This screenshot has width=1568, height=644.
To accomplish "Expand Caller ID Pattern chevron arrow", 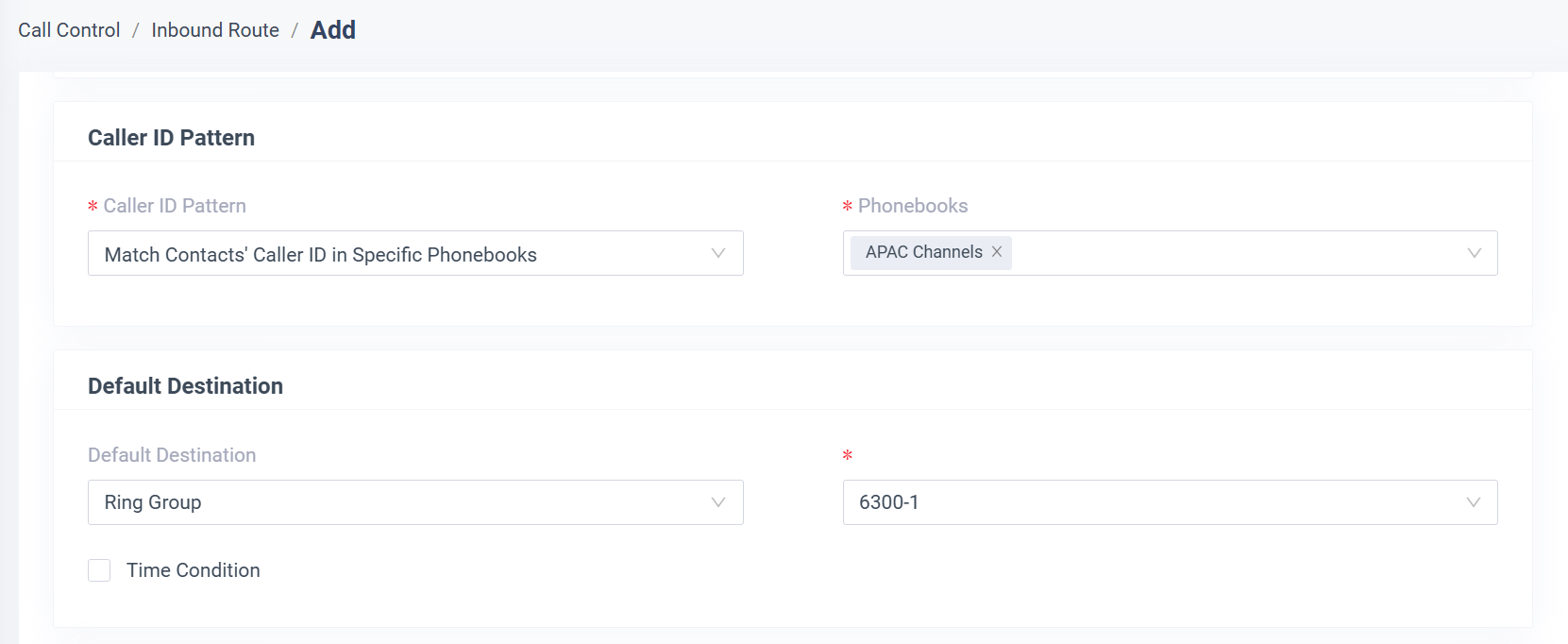I will [x=718, y=253].
